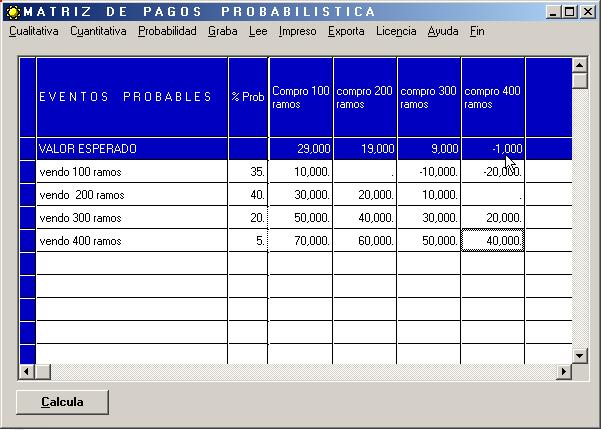Click the horizontal scrollbar right arrow
Viewport: 601px width, 430px height.
564,371
